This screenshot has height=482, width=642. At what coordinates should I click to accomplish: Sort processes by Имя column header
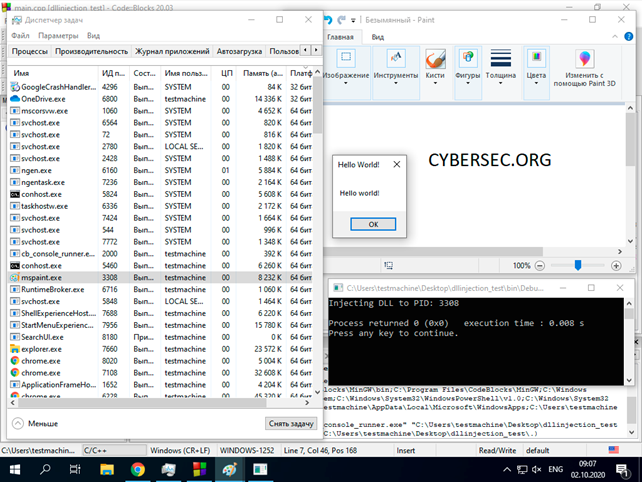[53, 73]
